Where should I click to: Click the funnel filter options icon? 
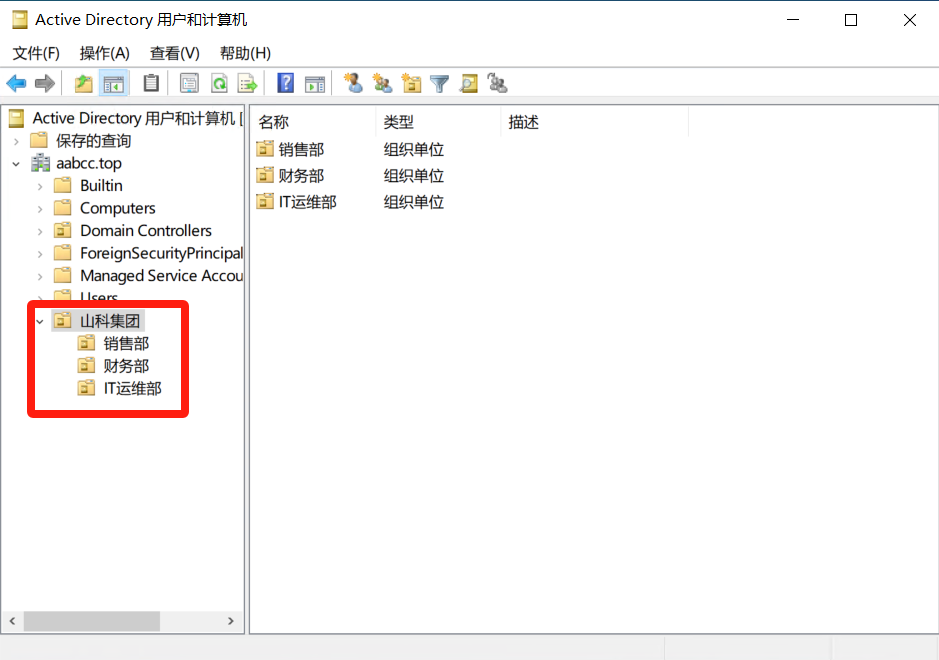pyautogui.click(x=439, y=83)
